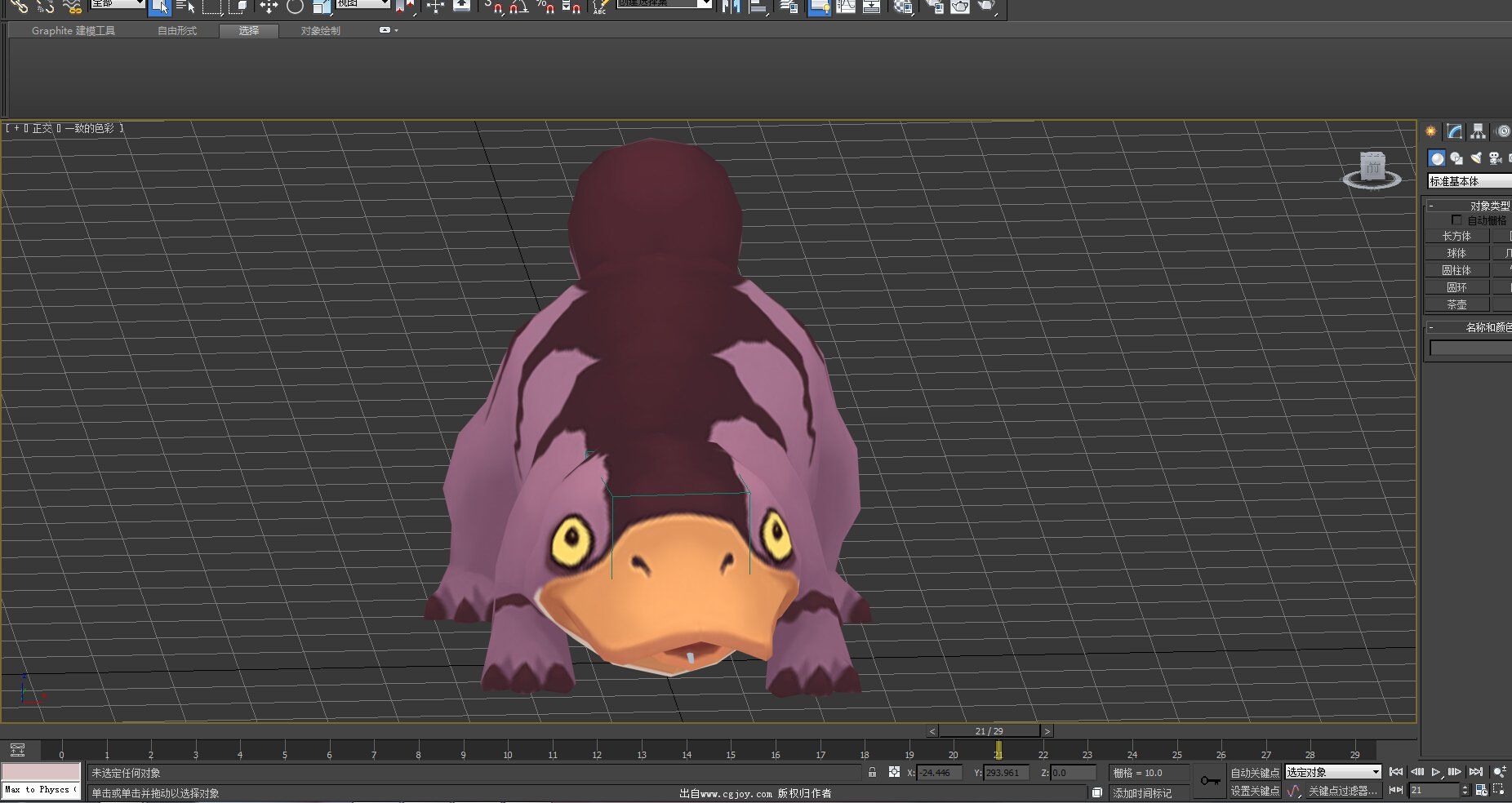Toggle the selection lock padlock icon
Viewport: 1512px width, 803px height.
(x=872, y=772)
